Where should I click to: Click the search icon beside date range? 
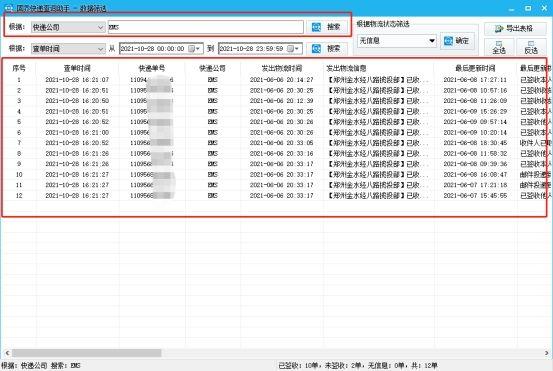(x=316, y=48)
